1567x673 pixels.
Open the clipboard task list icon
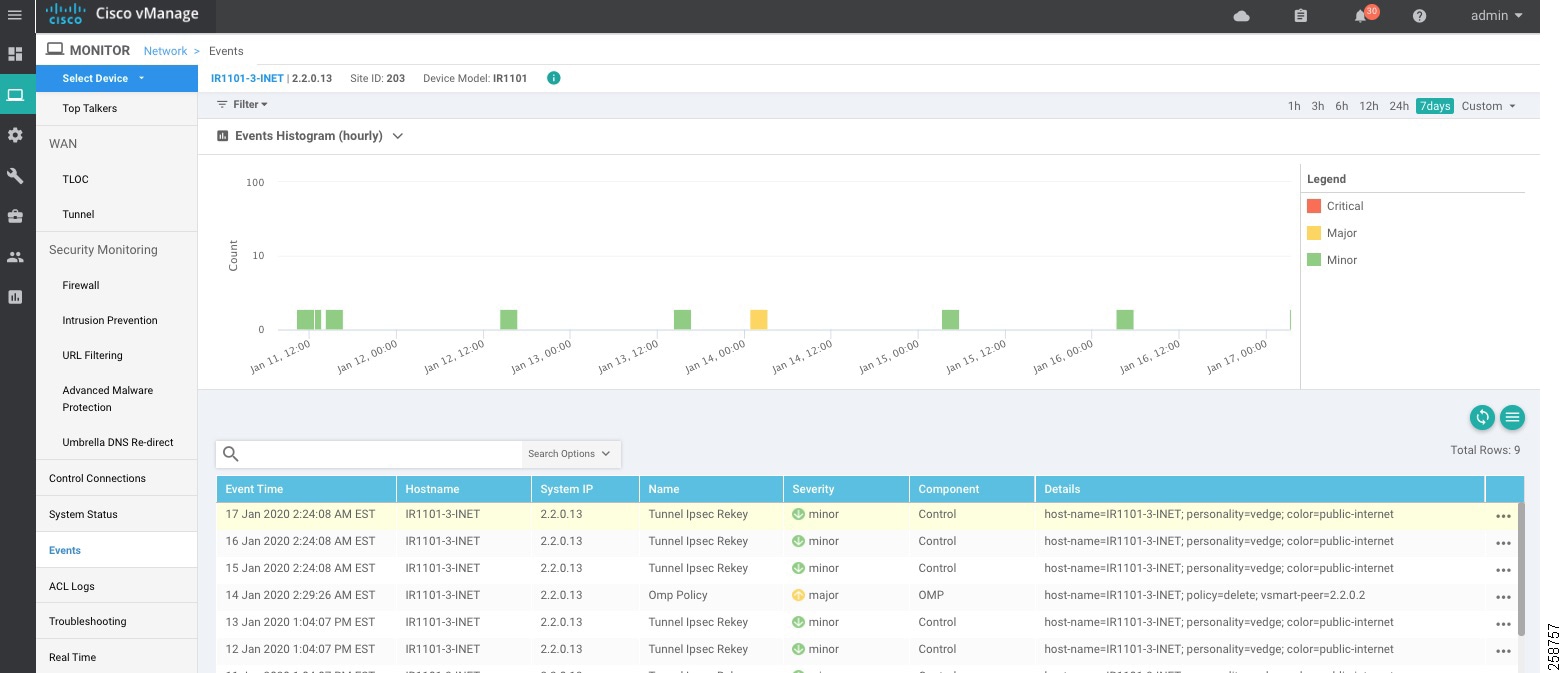coord(1300,16)
